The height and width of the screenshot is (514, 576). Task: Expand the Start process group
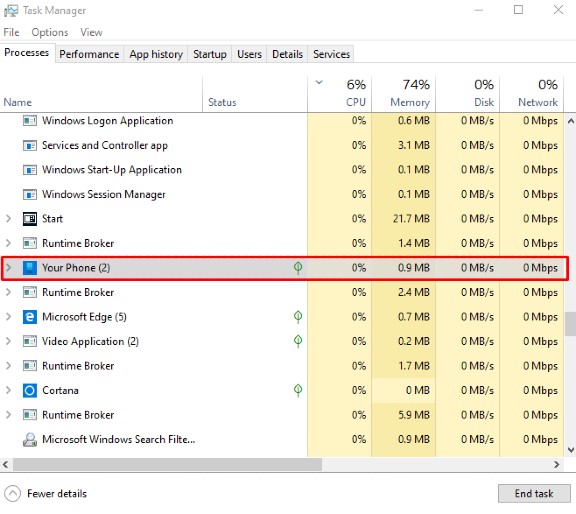click(8, 219)
